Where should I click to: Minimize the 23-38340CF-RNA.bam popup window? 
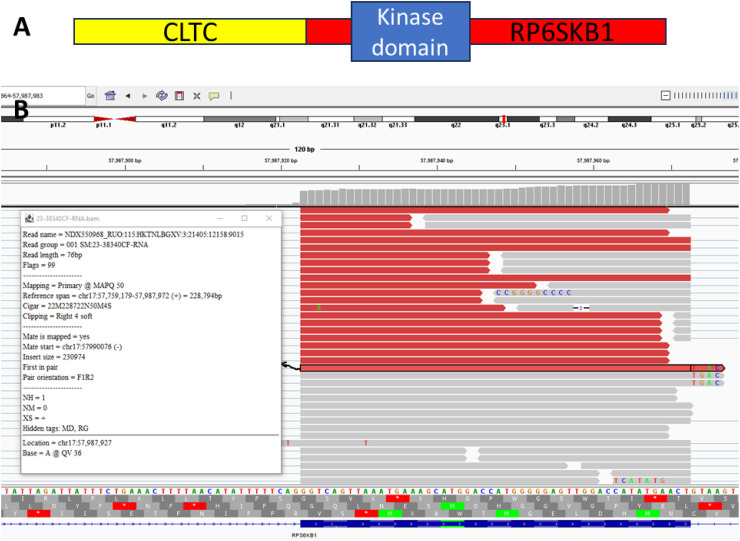coord(220,218)
